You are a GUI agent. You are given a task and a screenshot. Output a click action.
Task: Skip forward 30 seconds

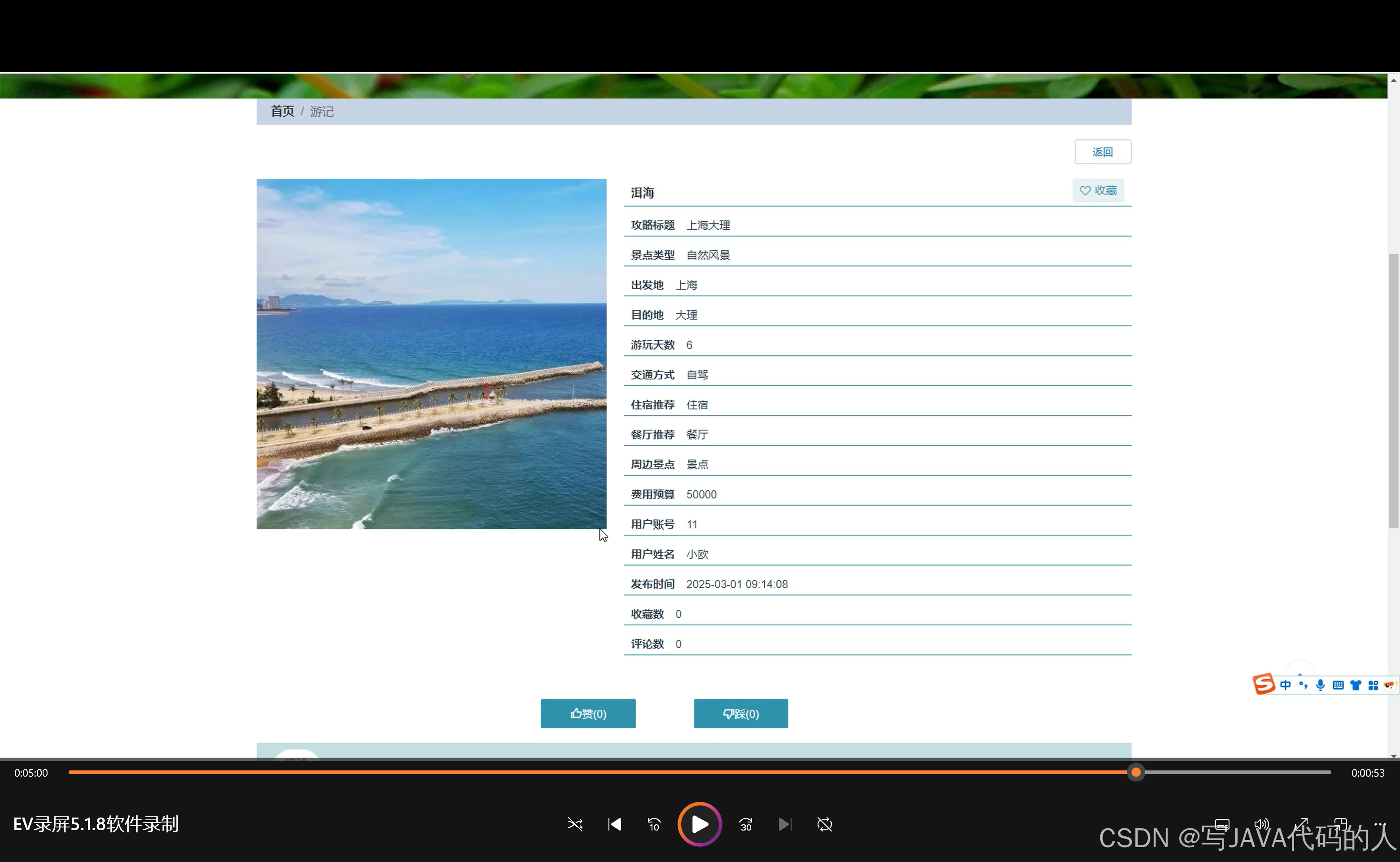[746, 824]
